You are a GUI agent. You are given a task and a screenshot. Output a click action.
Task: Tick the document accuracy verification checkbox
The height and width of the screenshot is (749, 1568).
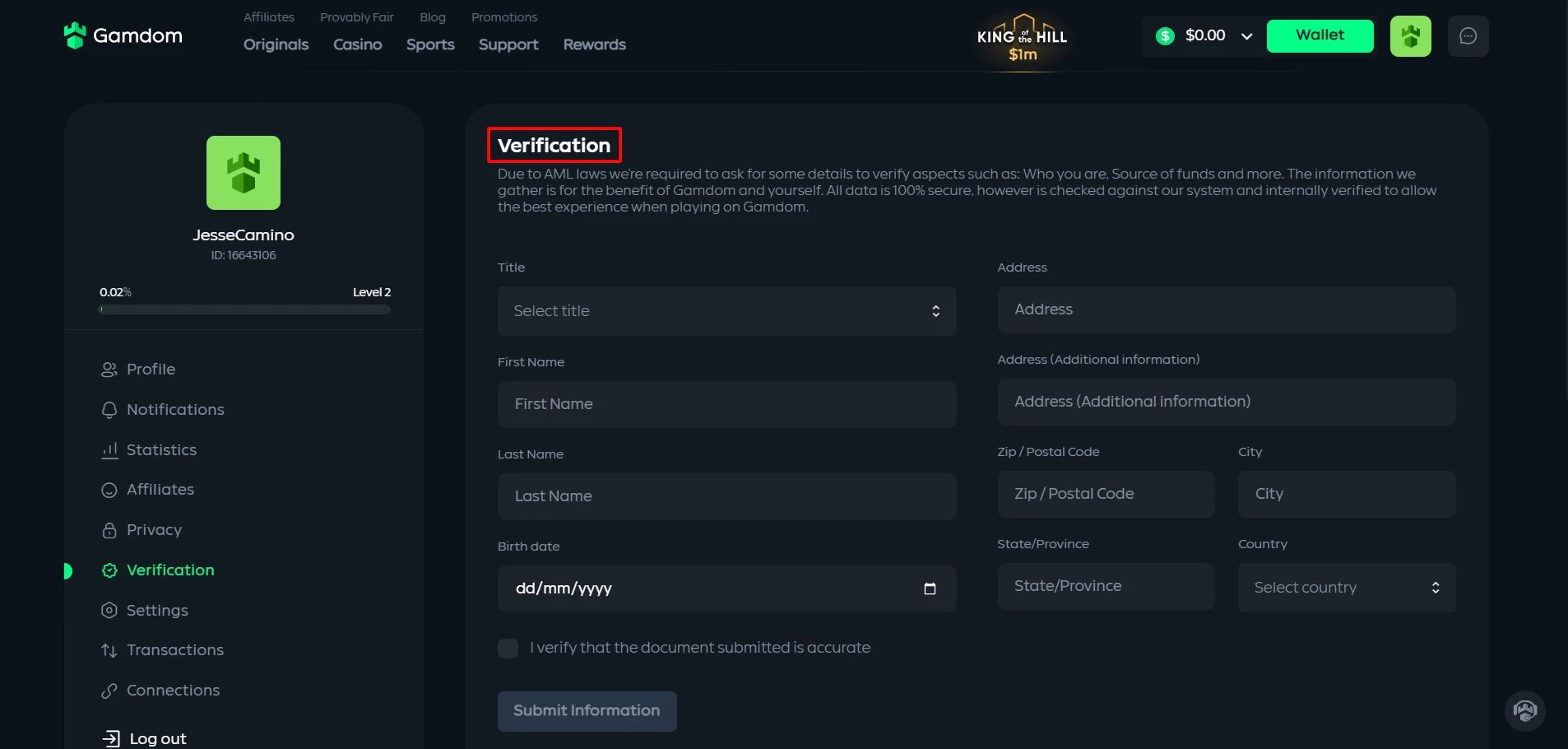pos(508,649)
